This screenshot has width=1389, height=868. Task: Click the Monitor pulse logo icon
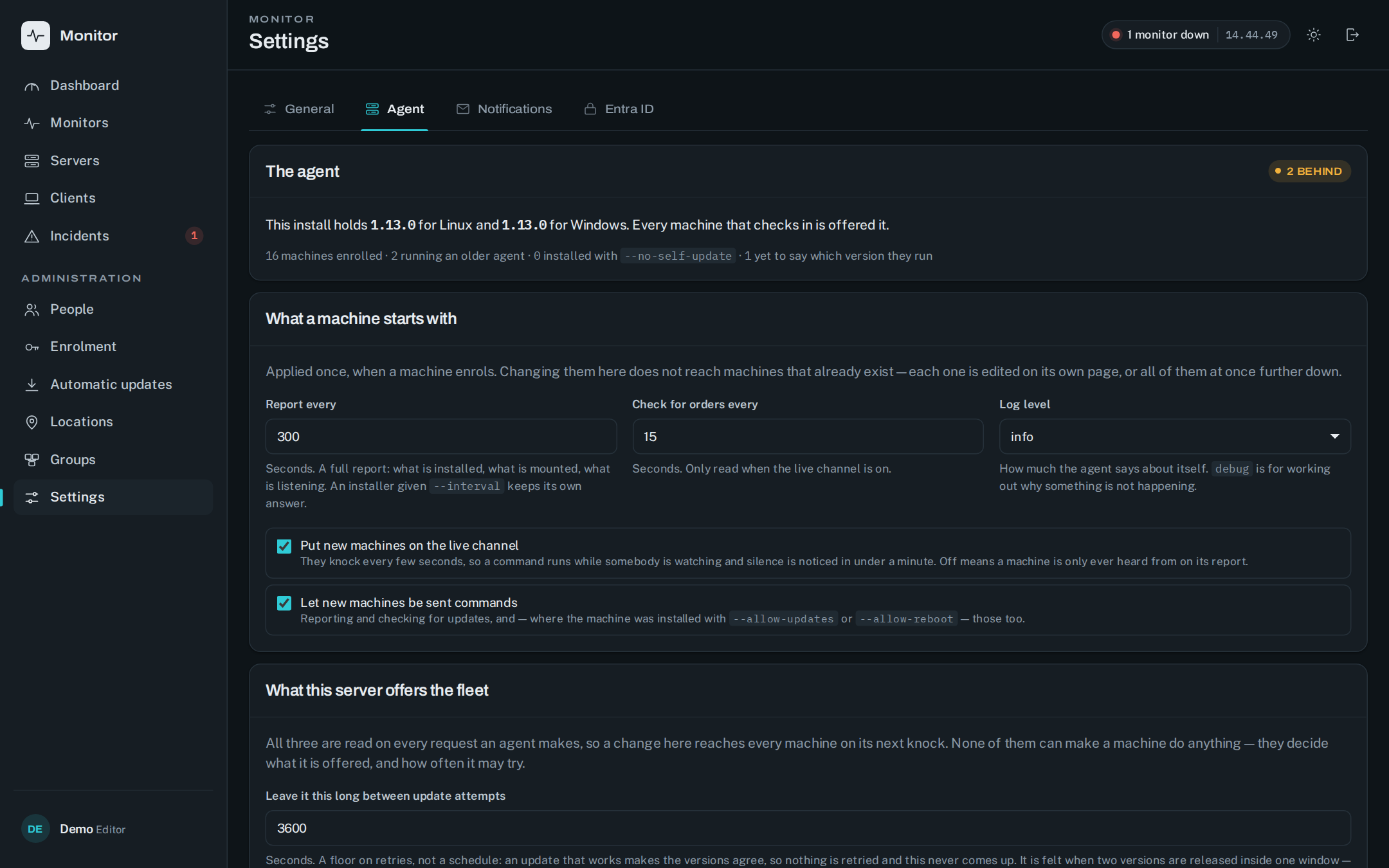(35, 35)
